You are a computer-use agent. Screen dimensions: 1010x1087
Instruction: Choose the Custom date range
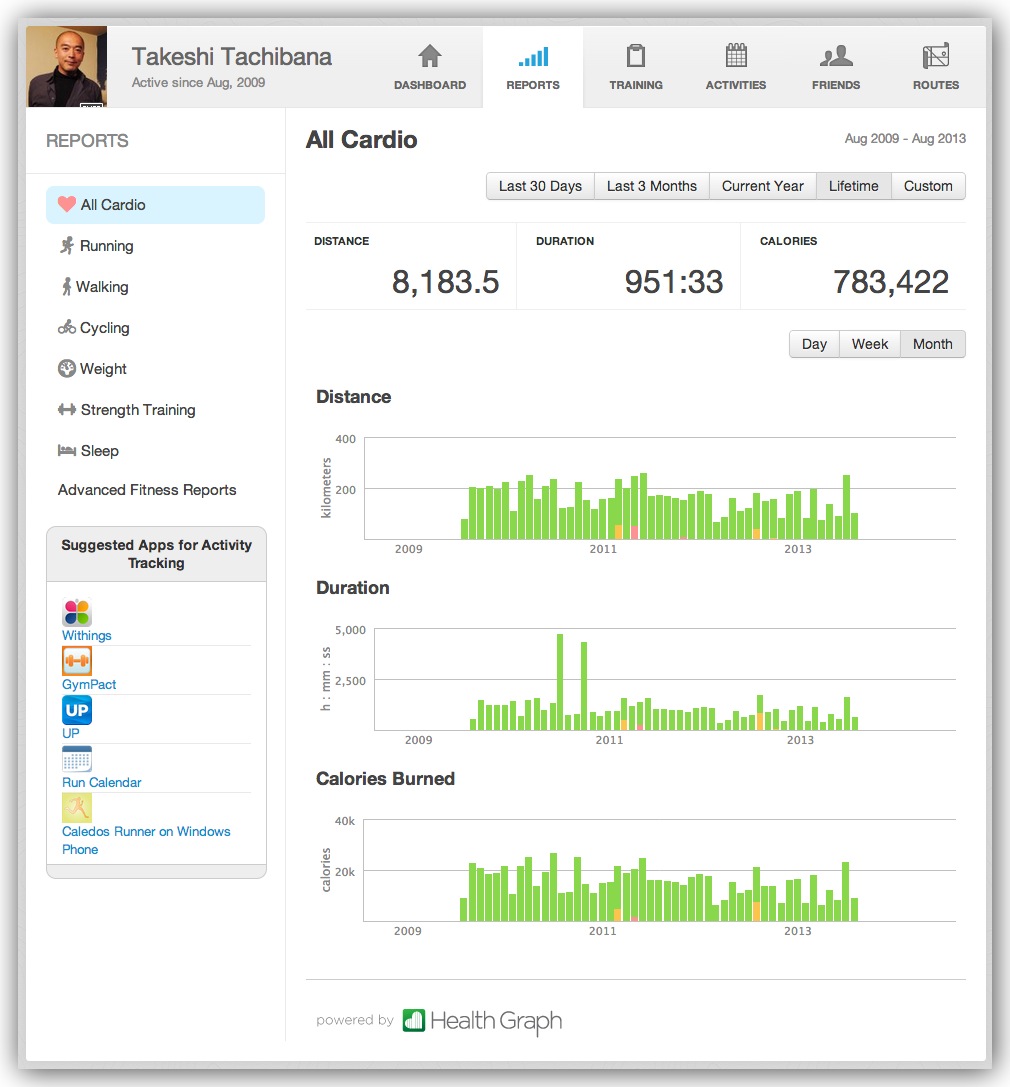coord(928,186)
